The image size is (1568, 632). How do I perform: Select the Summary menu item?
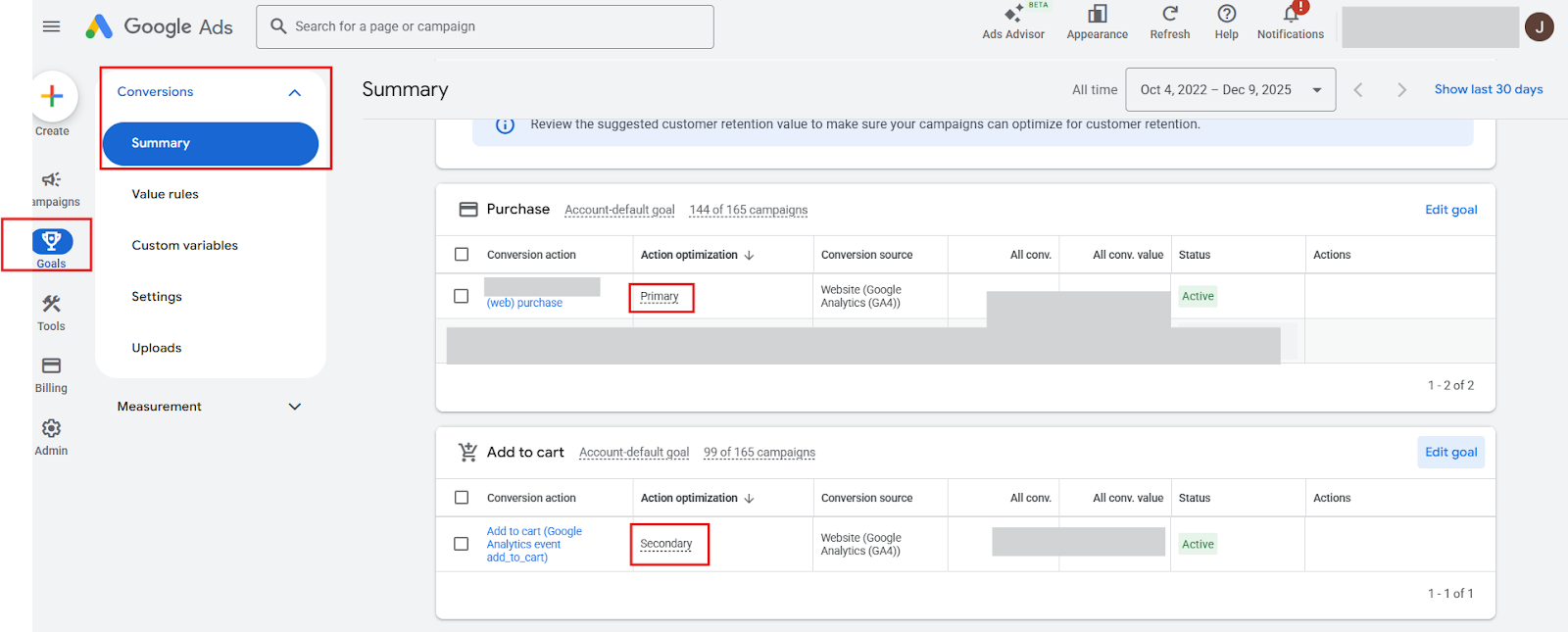(x=211, y=143)
